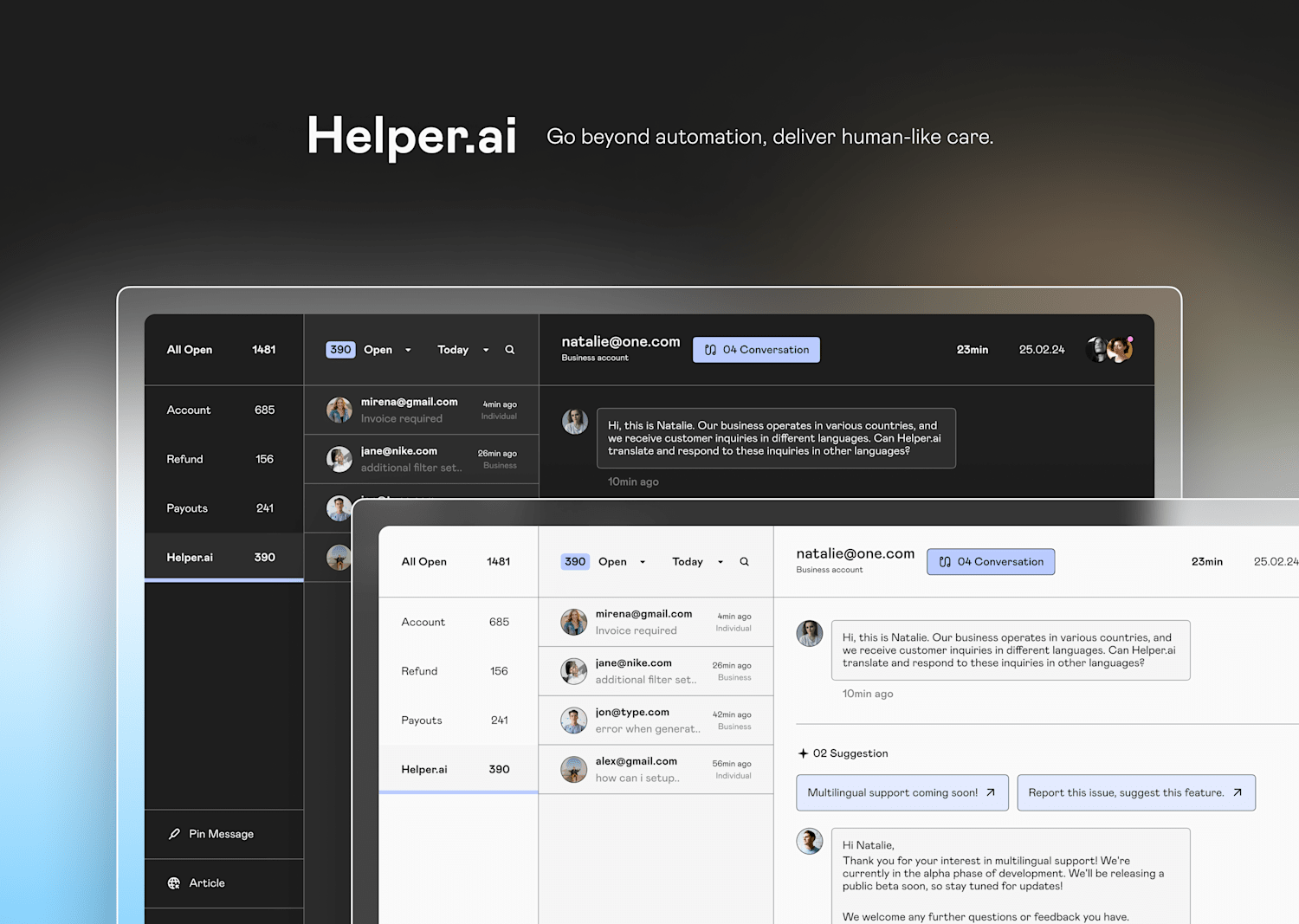Click Natalie's avatar in light window message
This screenshot has width=1299, height=924.
tap(810, 633)
